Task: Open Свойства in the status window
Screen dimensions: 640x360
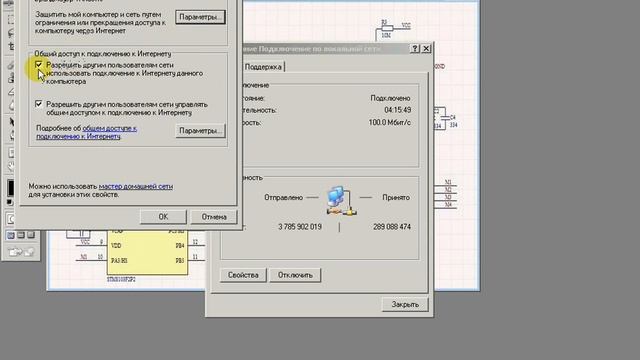Action: pyautogui.click(x=243, y=275)
